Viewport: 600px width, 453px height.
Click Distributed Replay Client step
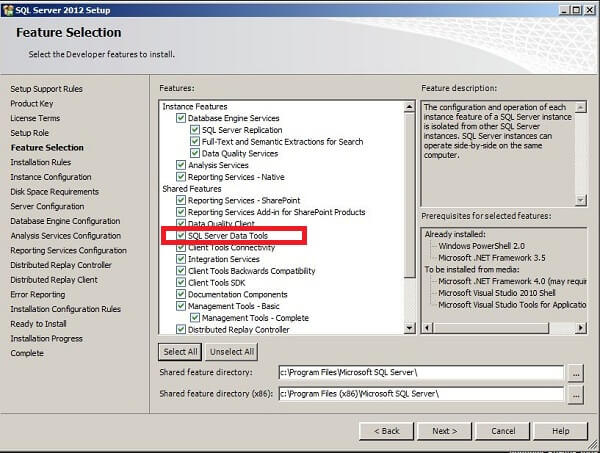tap(54, 280)
